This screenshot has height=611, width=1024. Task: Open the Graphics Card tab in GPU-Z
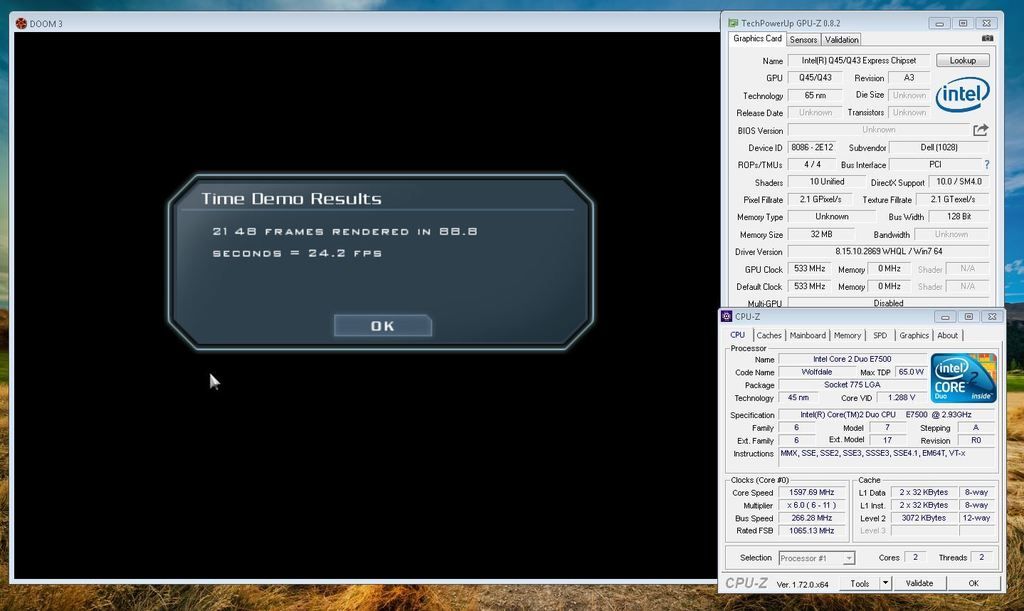click(757, 39)
